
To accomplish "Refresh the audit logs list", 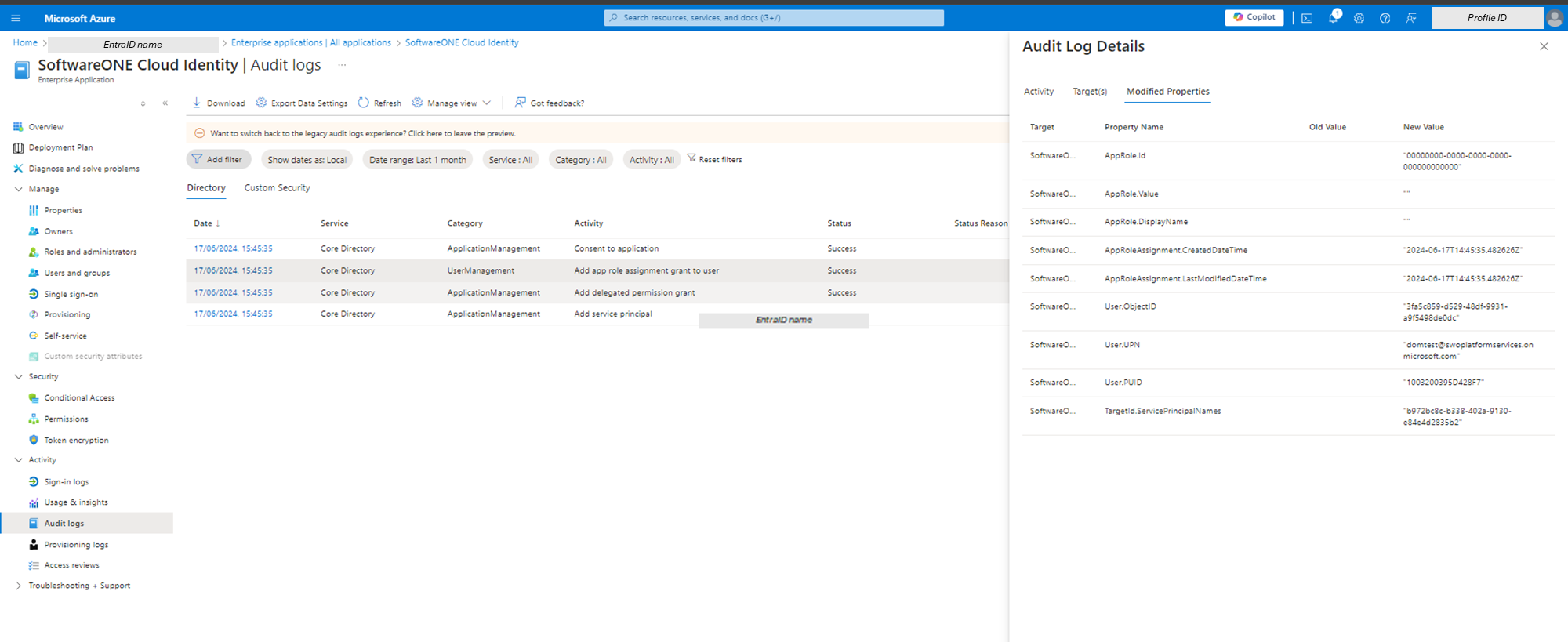I will point(379,103).
